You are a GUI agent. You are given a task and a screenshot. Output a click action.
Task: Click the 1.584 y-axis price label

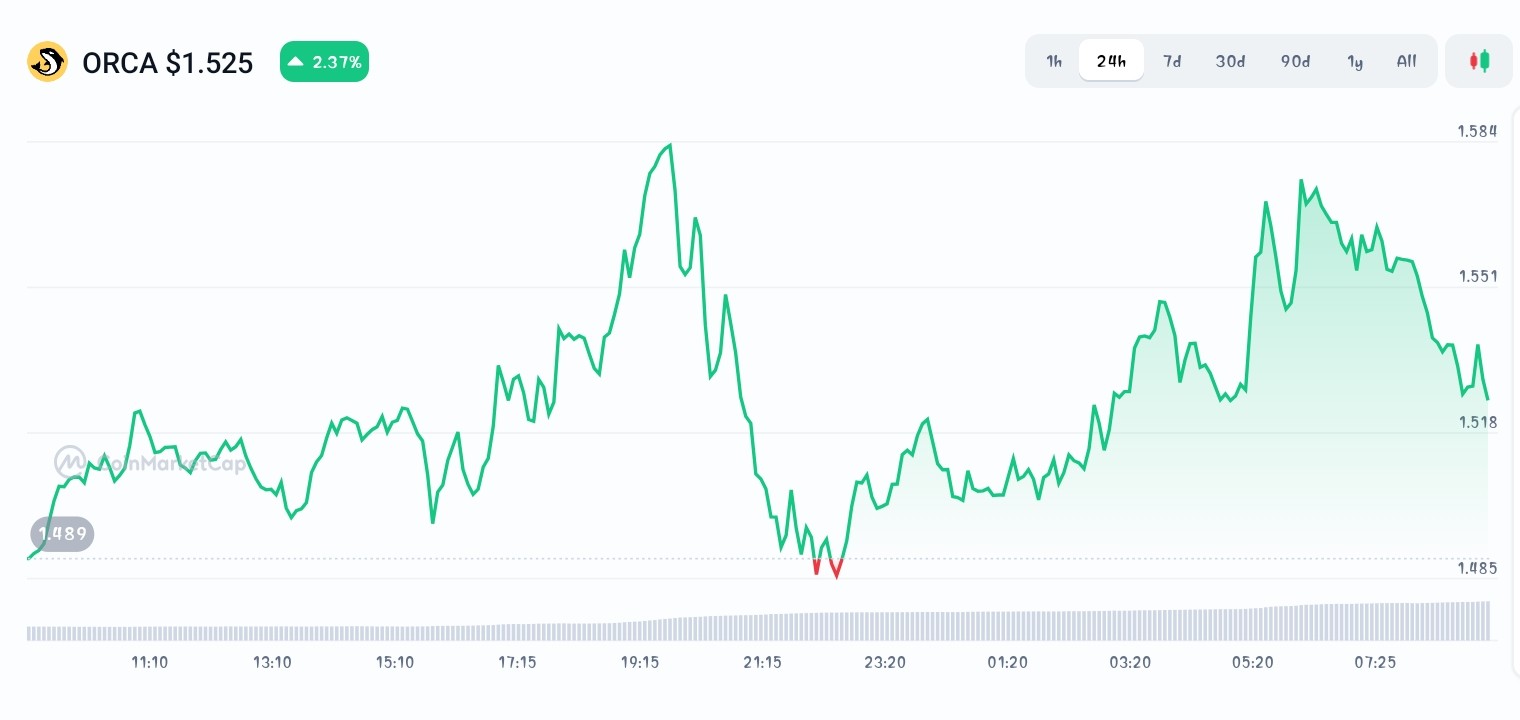[1477, 131]
